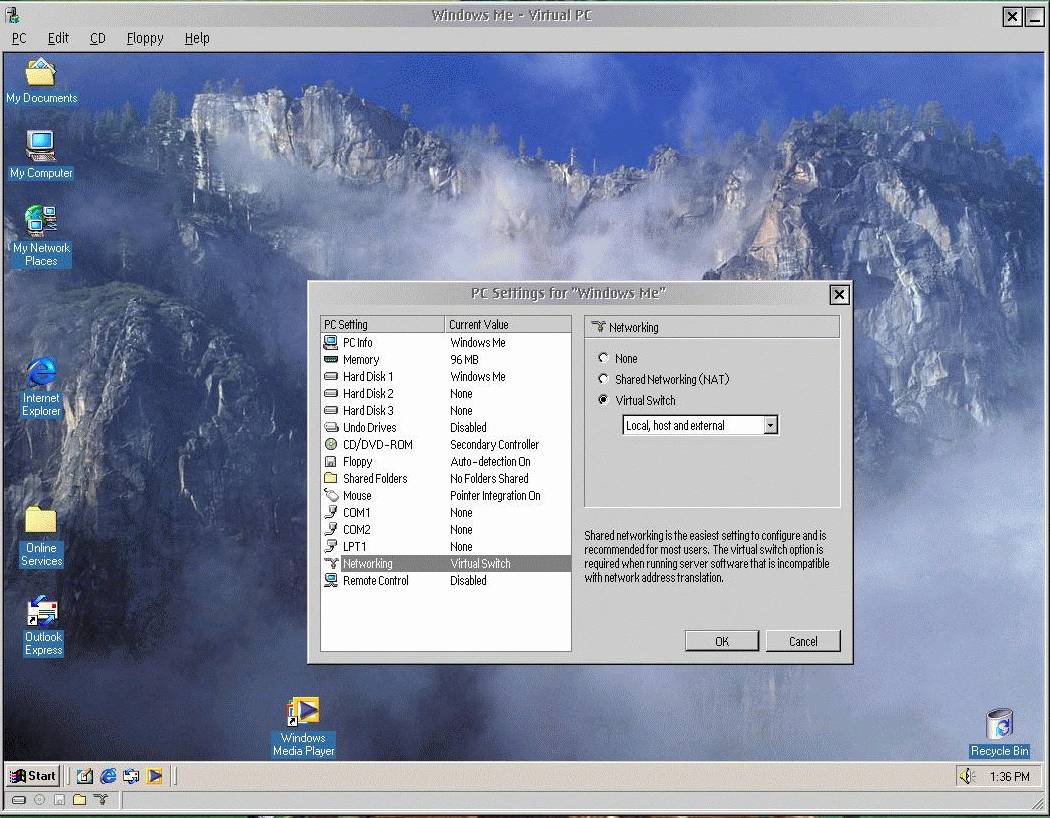The image size is (1050, 818).
Task: Choose Shared Networking (NAT) radio button
Action: (x=603, y=379)
